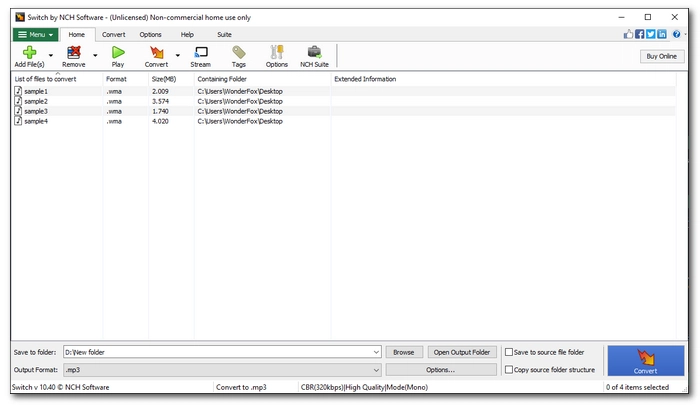Click the big blue Convert button
Viewport: 700px width, 405px height.
tap(646, 360)
